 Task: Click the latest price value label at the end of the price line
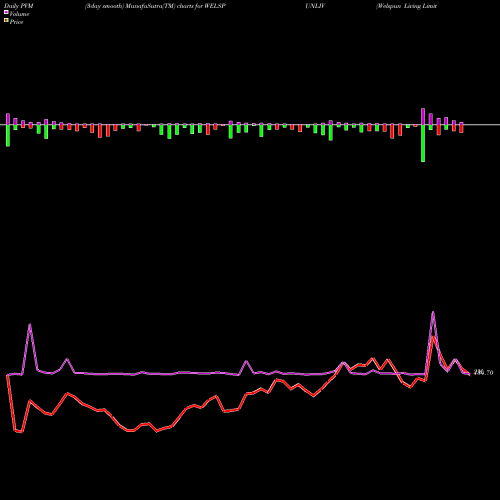[x=483, y=373]
